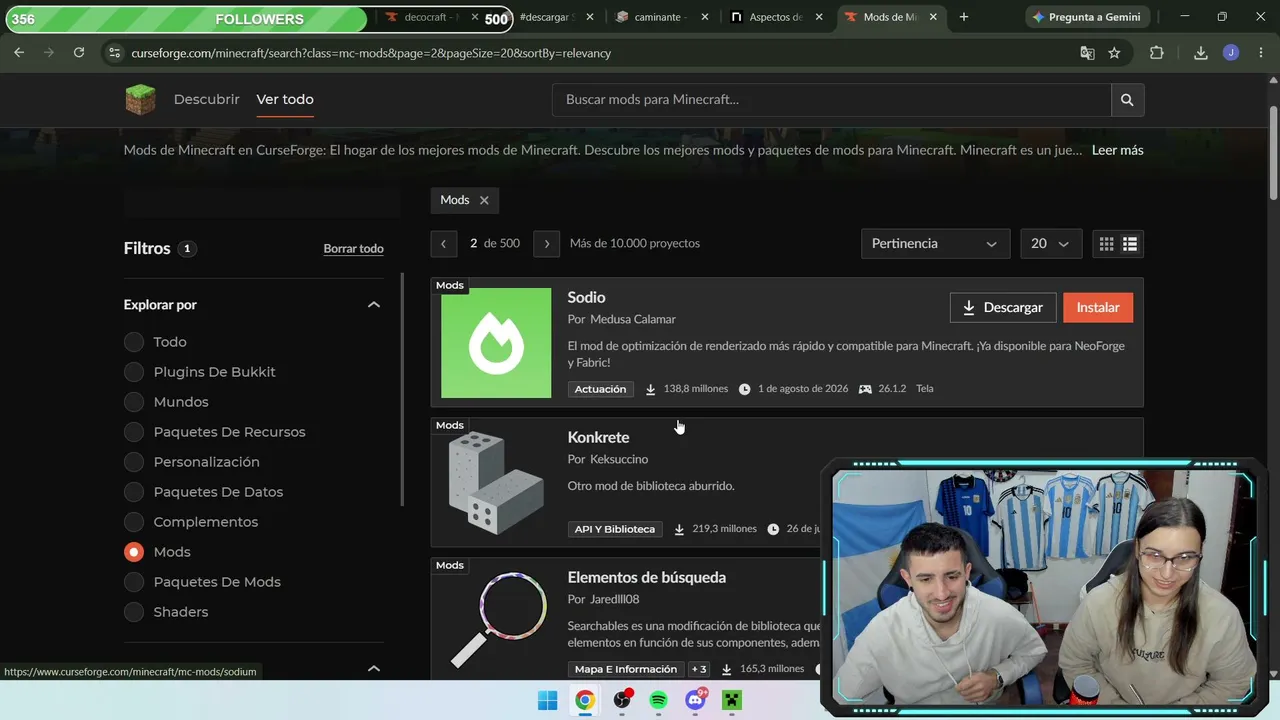Close the #descargar tab
The image size is (1280, 720).
[590, 17]
